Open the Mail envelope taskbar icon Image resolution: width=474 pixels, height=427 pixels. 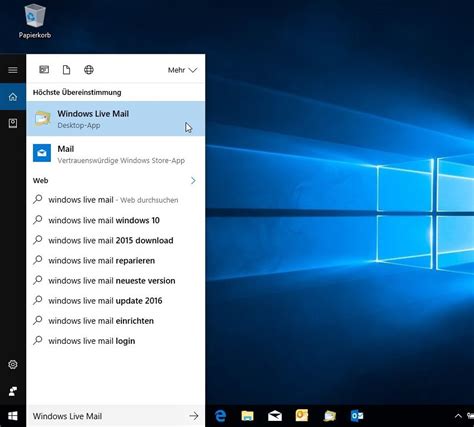coord(275,416)
